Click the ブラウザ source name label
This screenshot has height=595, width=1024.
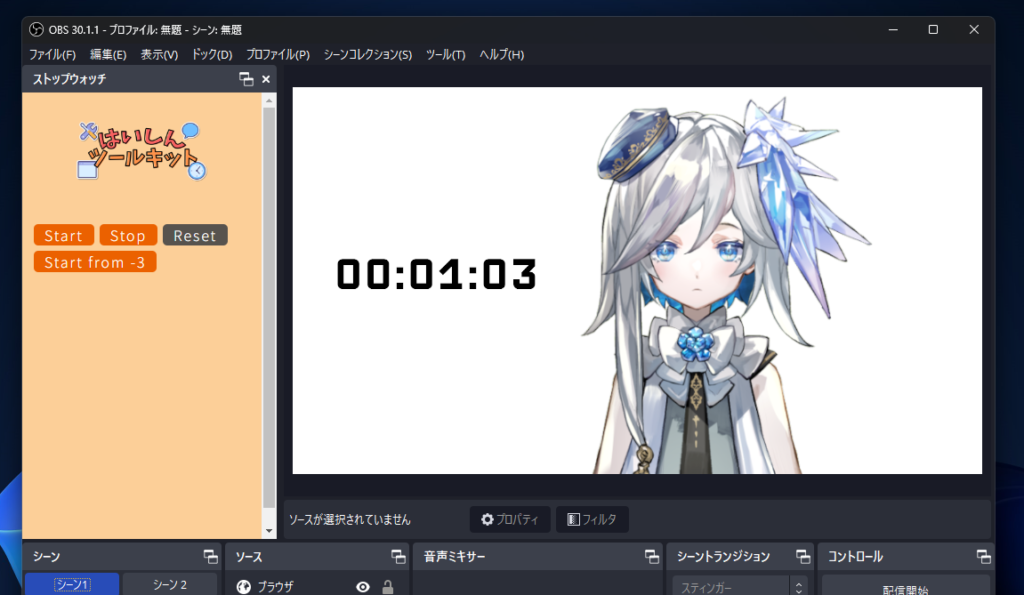pos(275,587)
